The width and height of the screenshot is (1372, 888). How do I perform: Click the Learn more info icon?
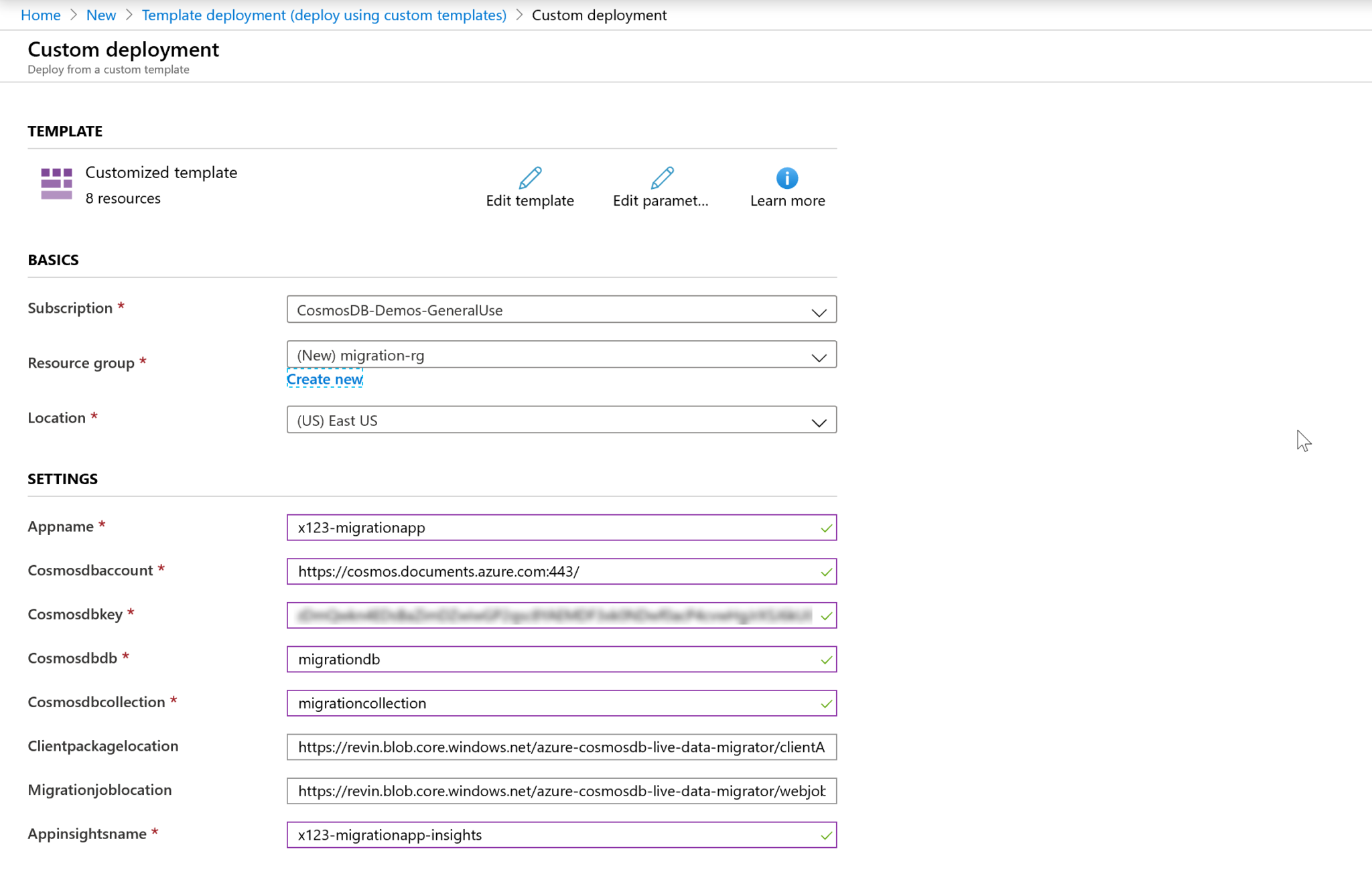click(787, 178)
